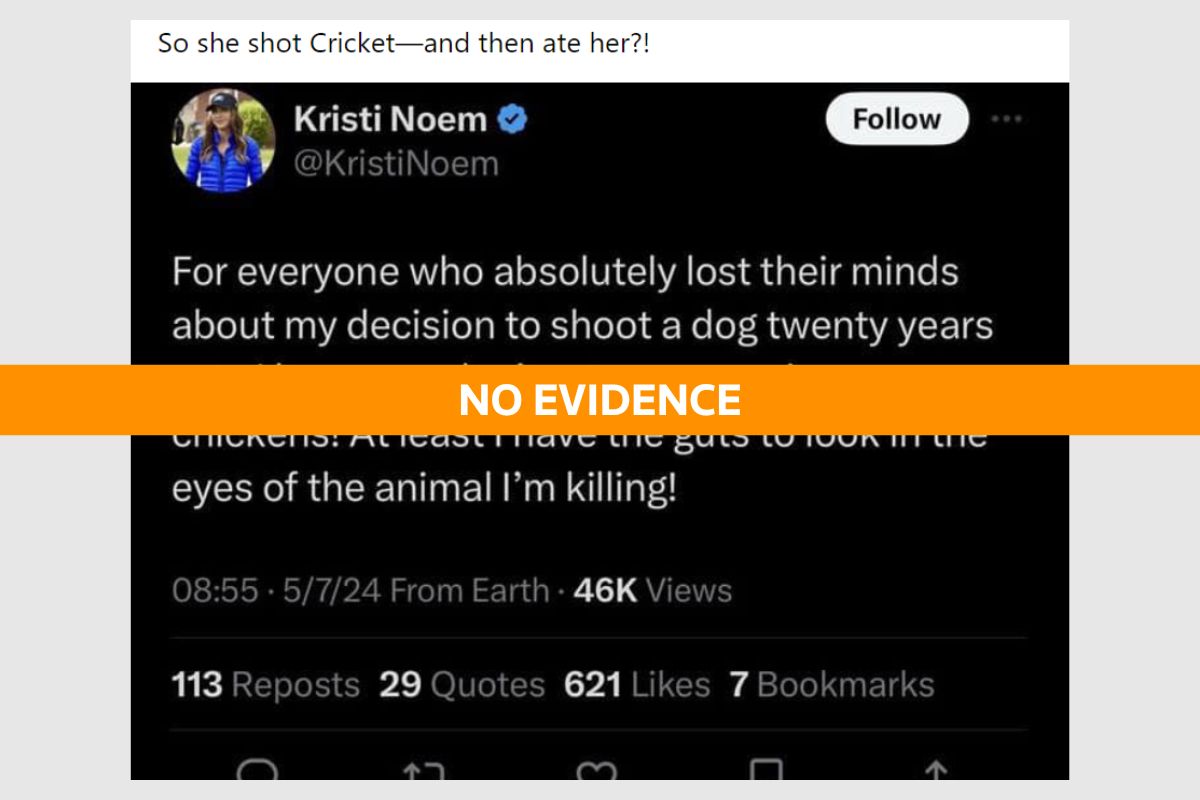This screenshot has width=1200, height=800.
Task: Expand the tweet options via the ellipsis menu
Action: tap(1006, 118)
